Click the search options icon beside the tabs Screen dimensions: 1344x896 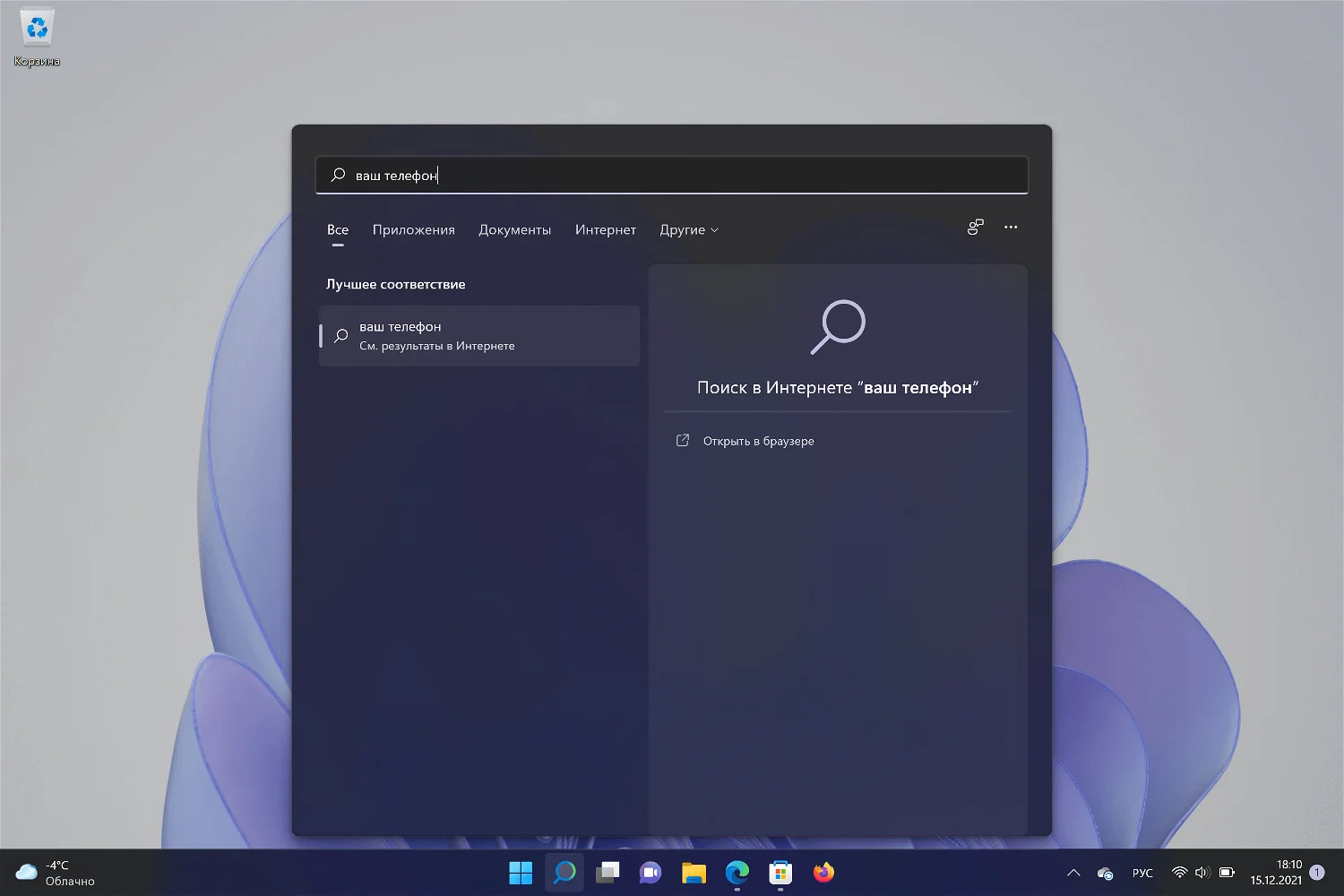pyautogui.click(x=975, y=228)
